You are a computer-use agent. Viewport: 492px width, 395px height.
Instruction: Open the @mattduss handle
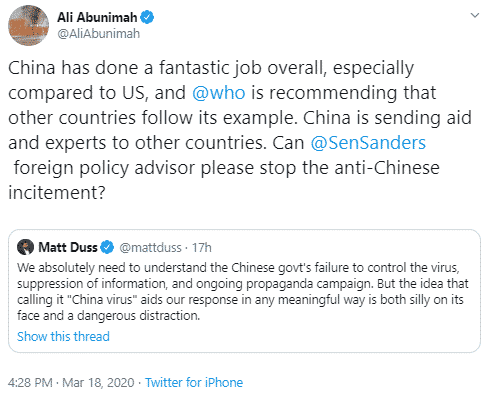click(150, 248)
